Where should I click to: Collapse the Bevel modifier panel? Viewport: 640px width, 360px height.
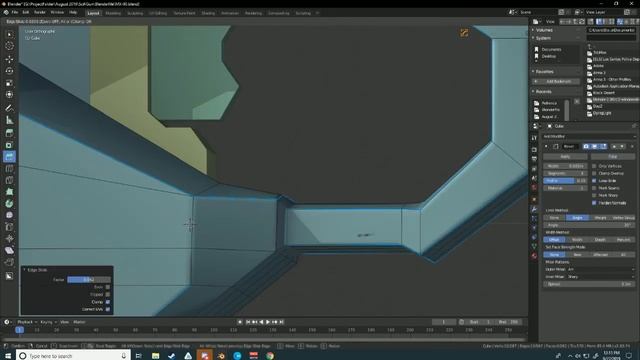coord(546,146)
